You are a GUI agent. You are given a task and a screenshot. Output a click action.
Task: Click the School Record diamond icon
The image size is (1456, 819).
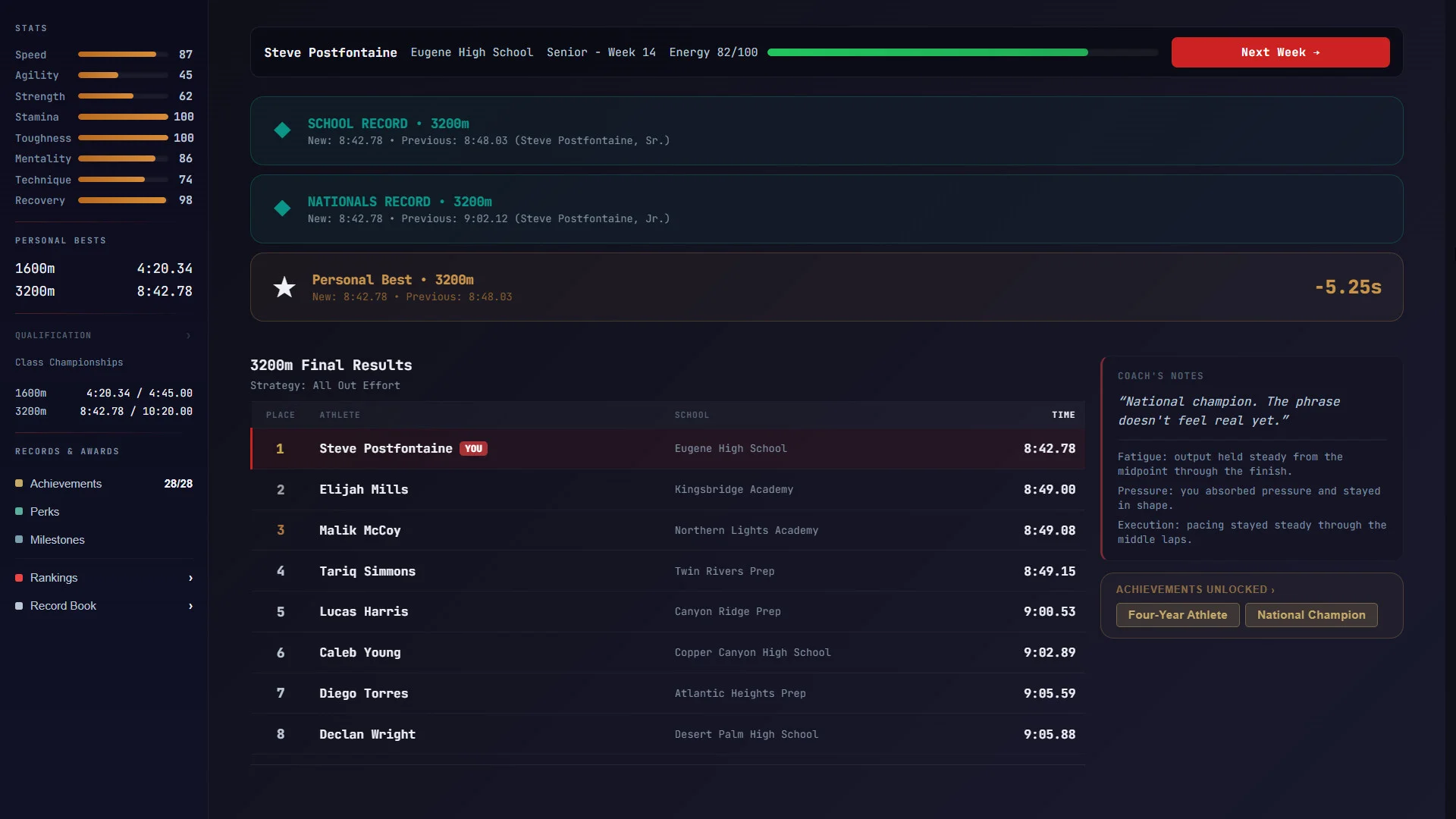coord(282,130)
